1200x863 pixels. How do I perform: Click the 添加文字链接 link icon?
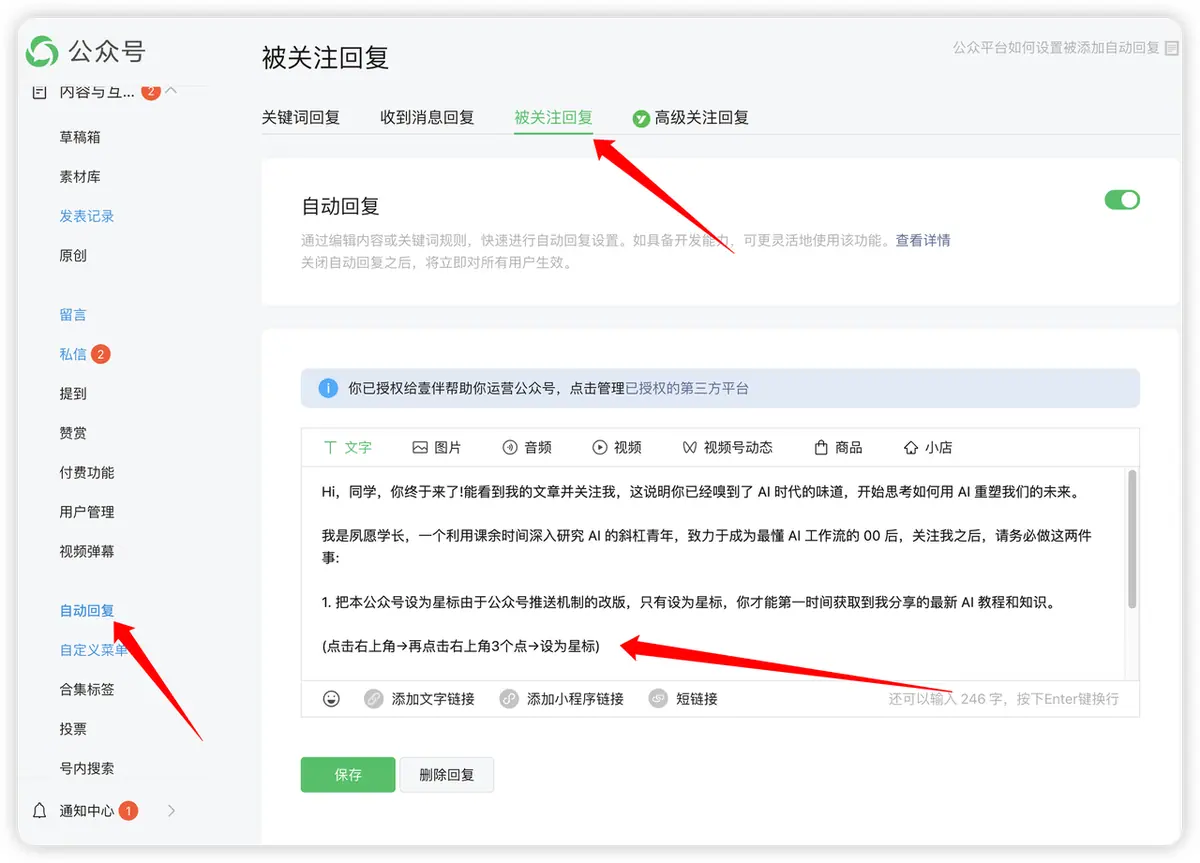(x=373, y=699)
